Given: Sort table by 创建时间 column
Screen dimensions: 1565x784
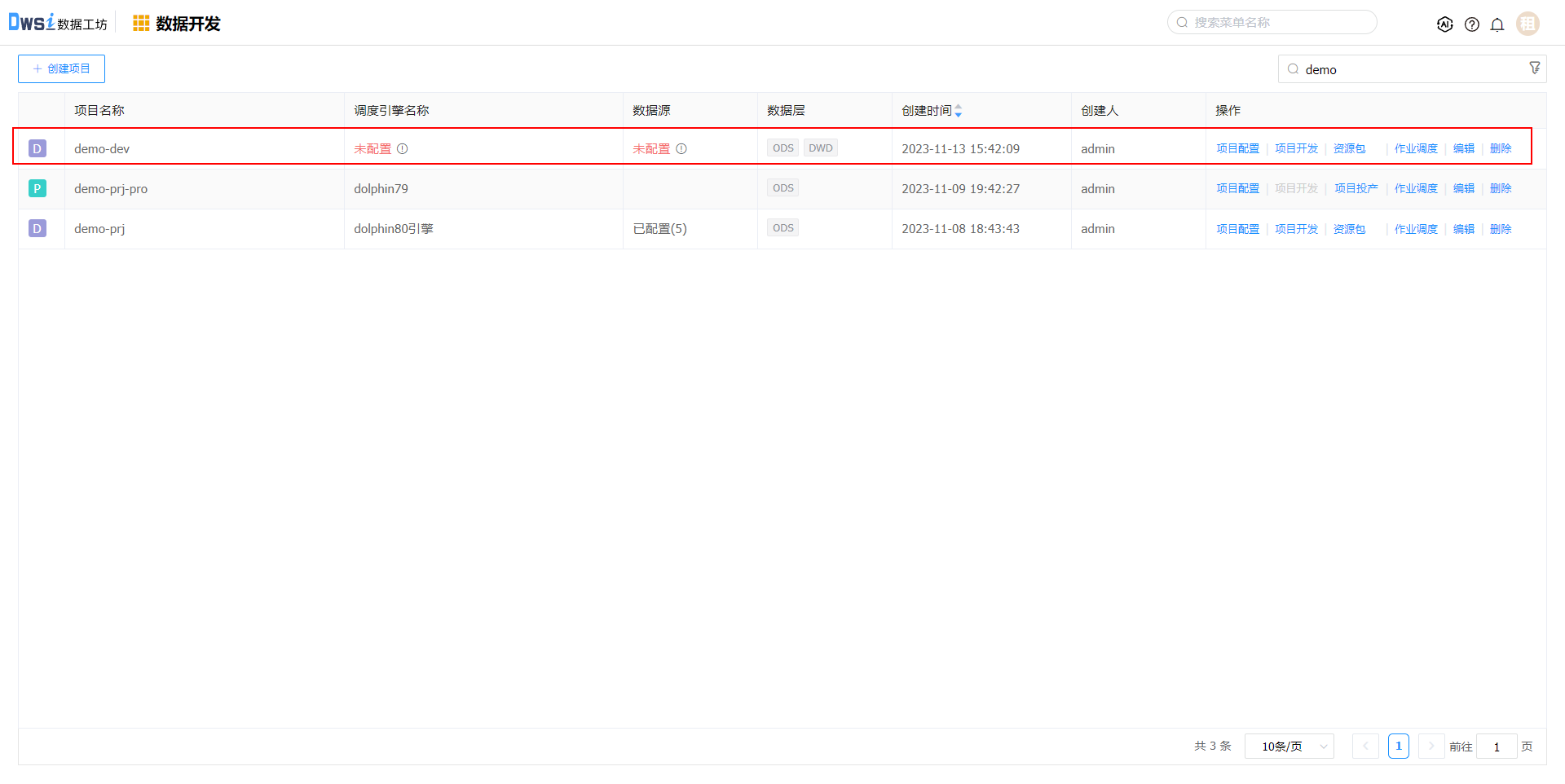Looking at the screenshot, I should click(x=958, y=111).
